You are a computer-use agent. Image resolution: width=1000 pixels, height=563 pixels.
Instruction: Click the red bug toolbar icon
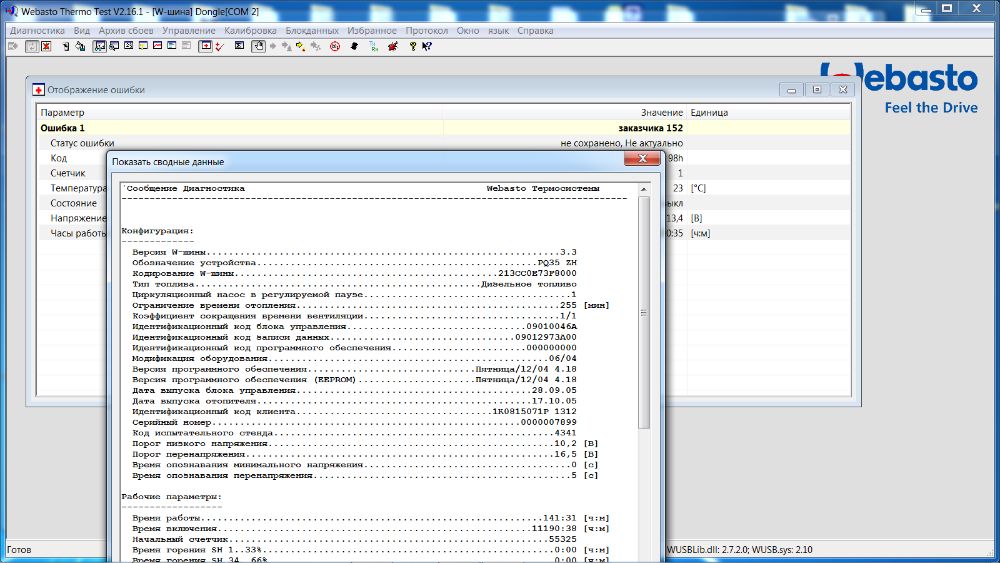coord(393,46)
